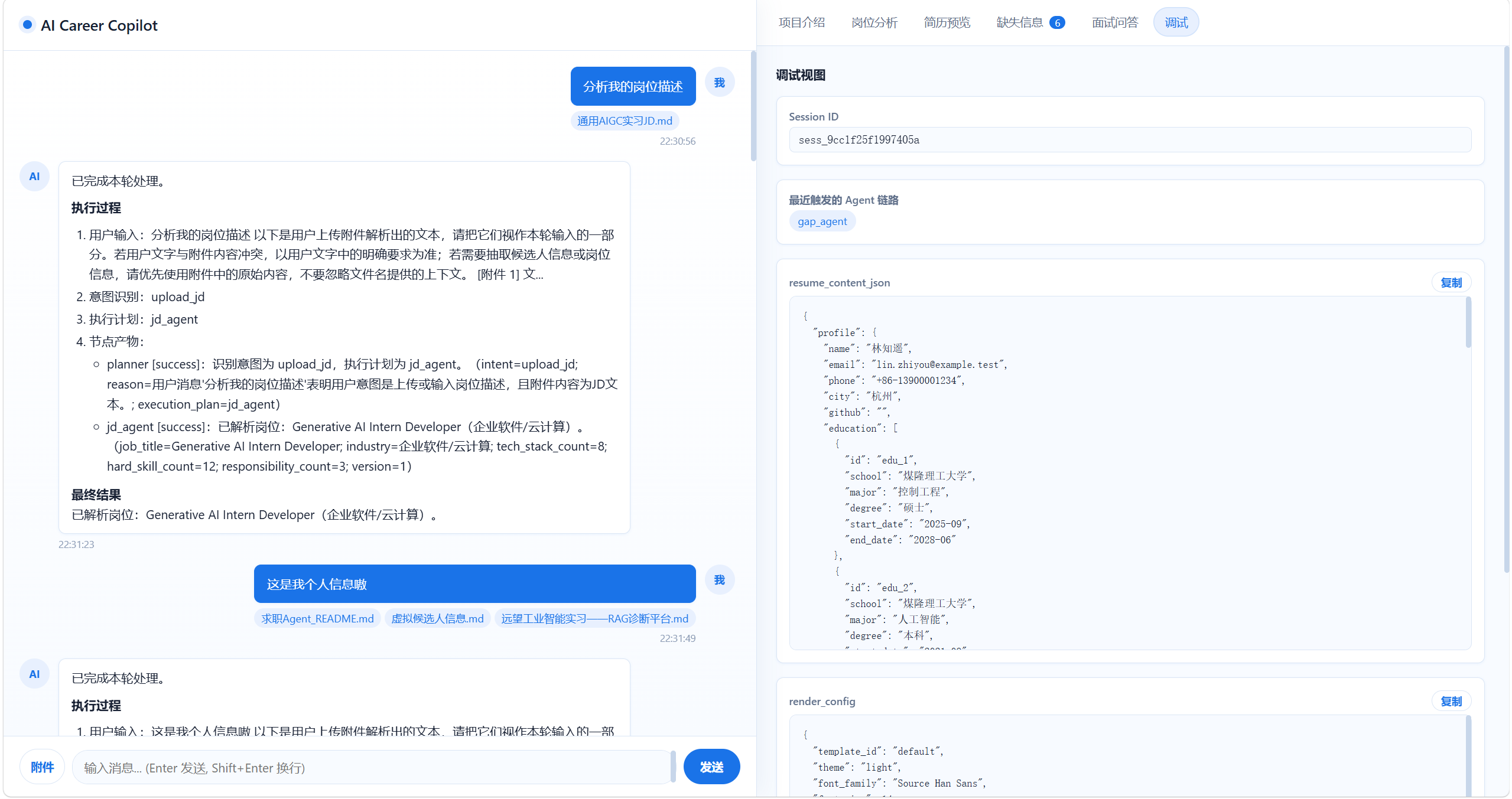Click the '这是我个人信息嗷' message bubble
Image resolution: width=1512 pixels, height=799 pixels.
[474, 584]
